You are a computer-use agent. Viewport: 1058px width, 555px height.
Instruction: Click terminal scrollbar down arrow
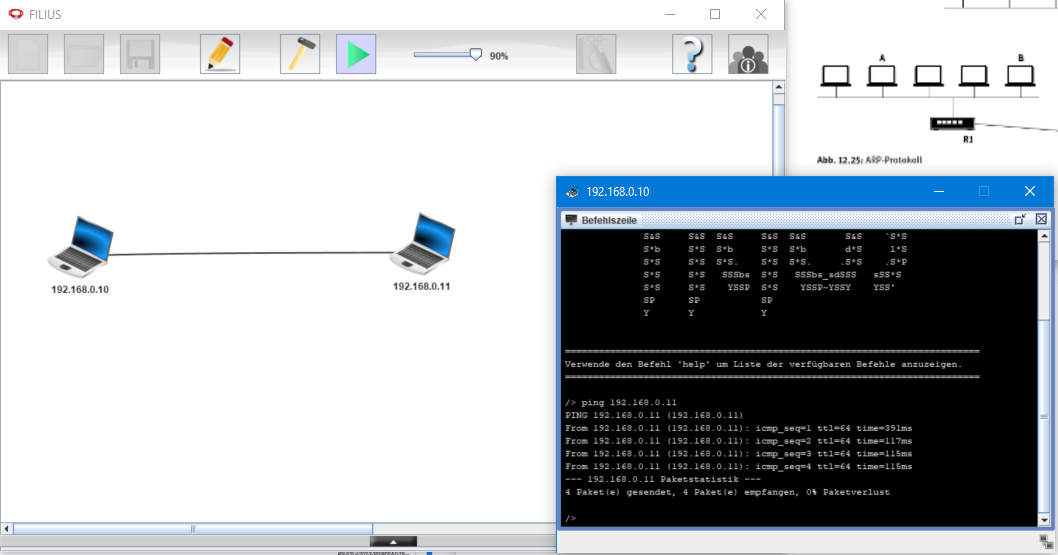pyautogui.click(x=1044, y=520)
